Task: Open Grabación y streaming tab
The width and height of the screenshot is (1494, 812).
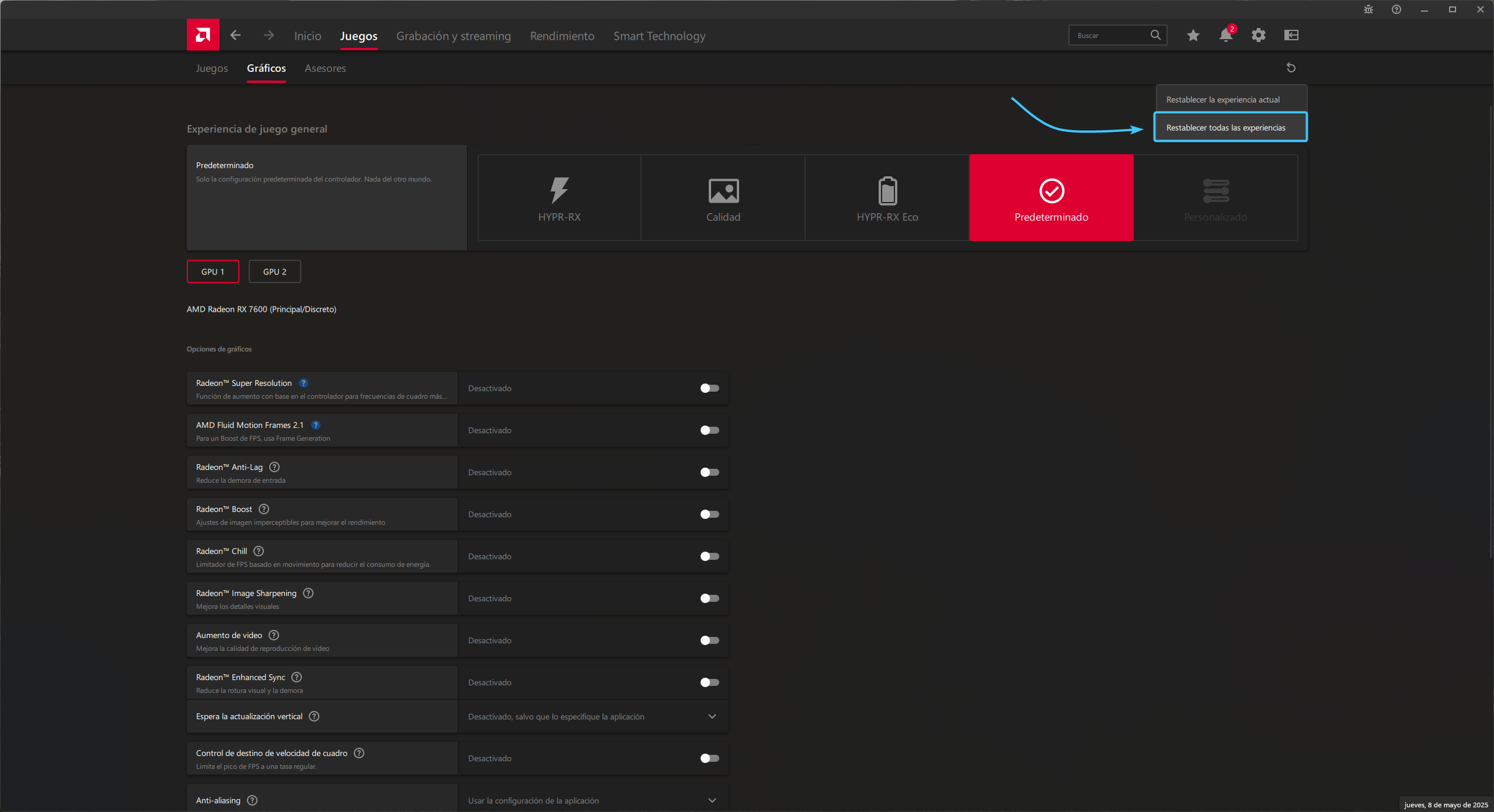Action: coord(454,36)
